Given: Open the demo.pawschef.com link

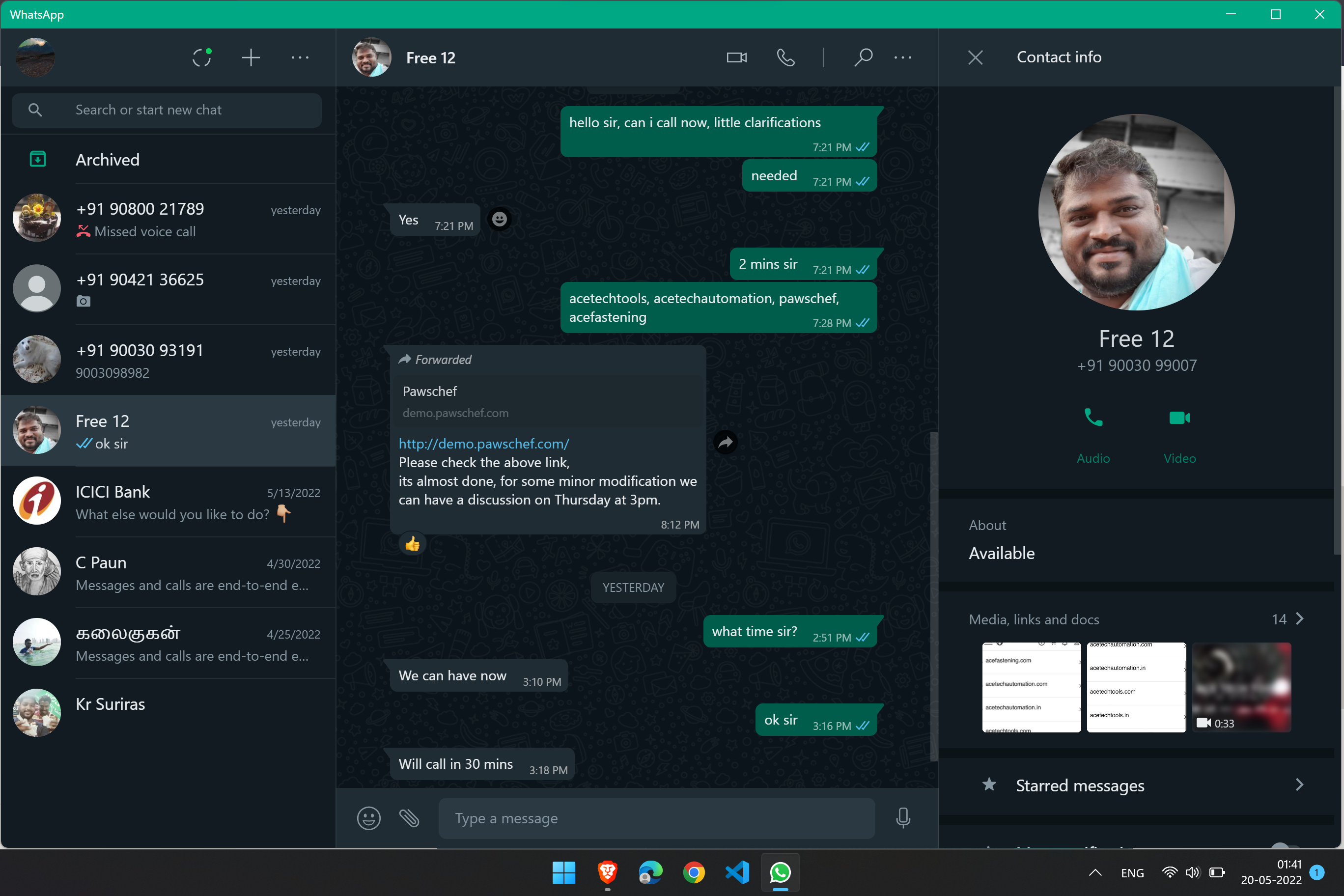Looking at the screenshot, I should [483, 444].
